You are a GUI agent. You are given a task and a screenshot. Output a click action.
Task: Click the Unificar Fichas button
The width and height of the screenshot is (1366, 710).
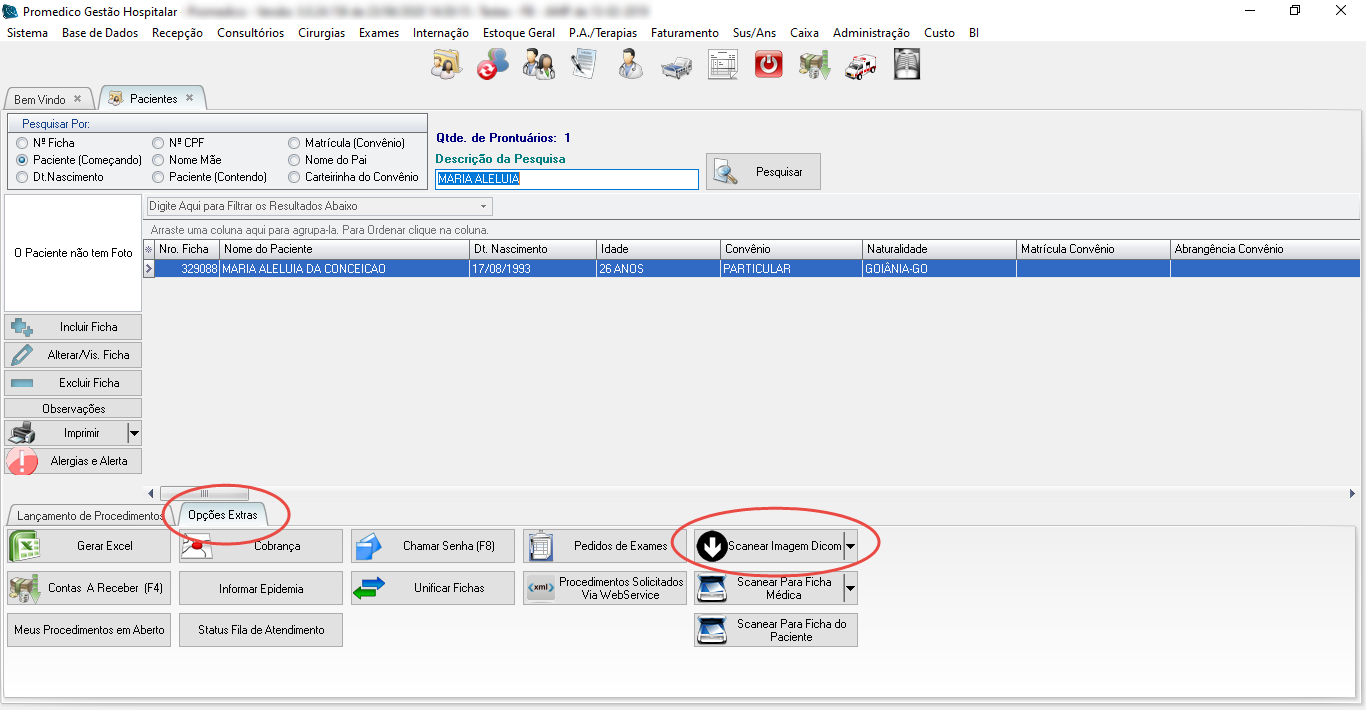(x=432, y=588)
